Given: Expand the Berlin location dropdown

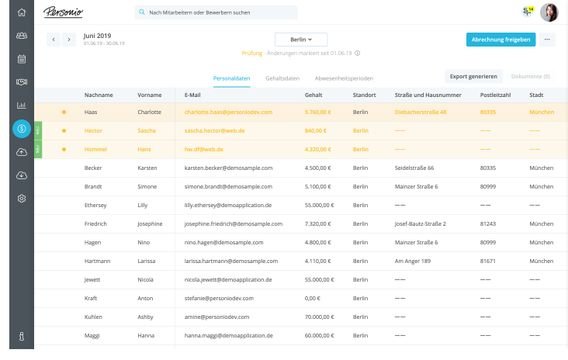Looking at the screenshot, I should pos(301,39).
